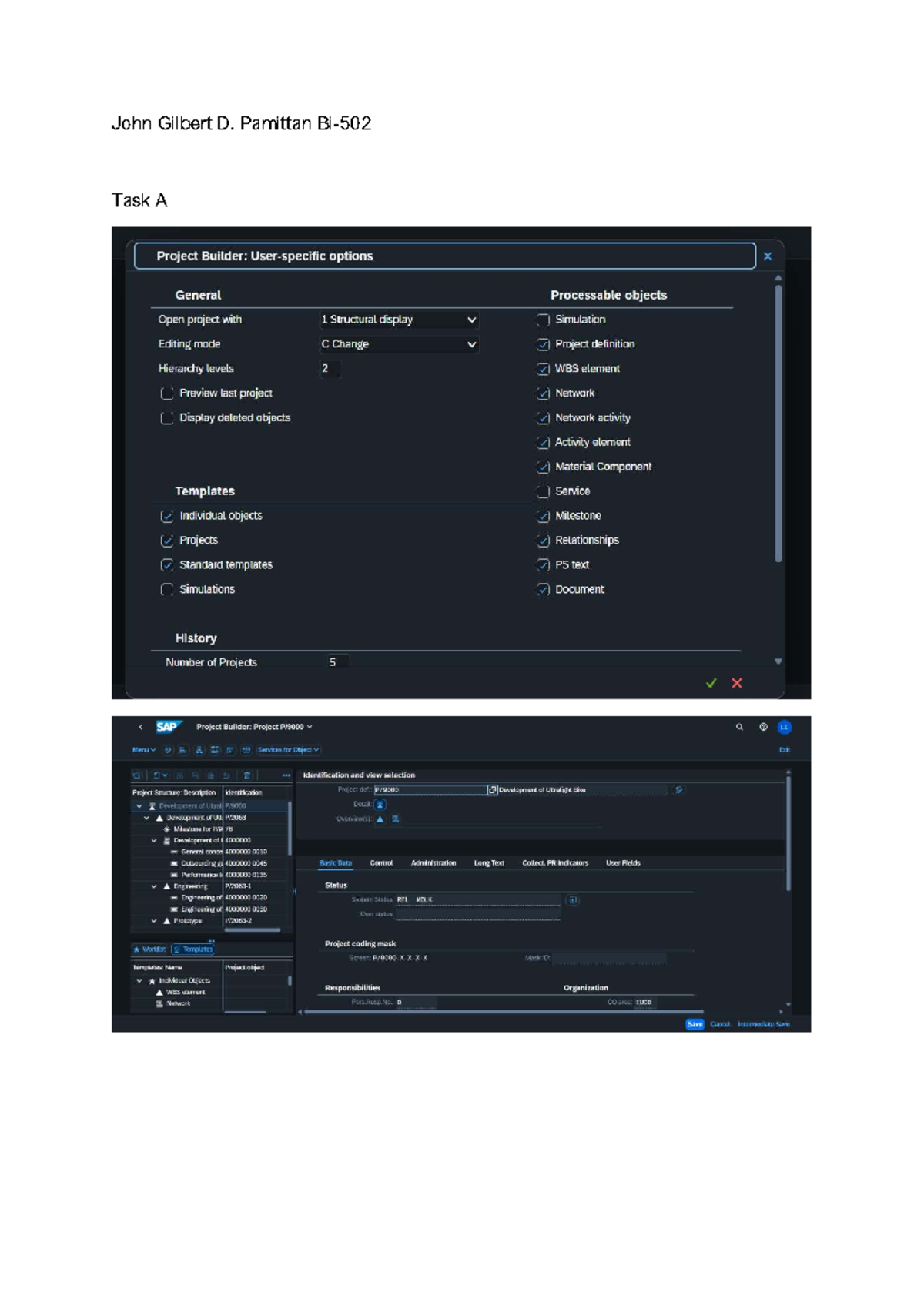The height and width of the screenshot is (1306, 924).
Task: Toggle the Network activity checkbox
Action: [543, 418]
